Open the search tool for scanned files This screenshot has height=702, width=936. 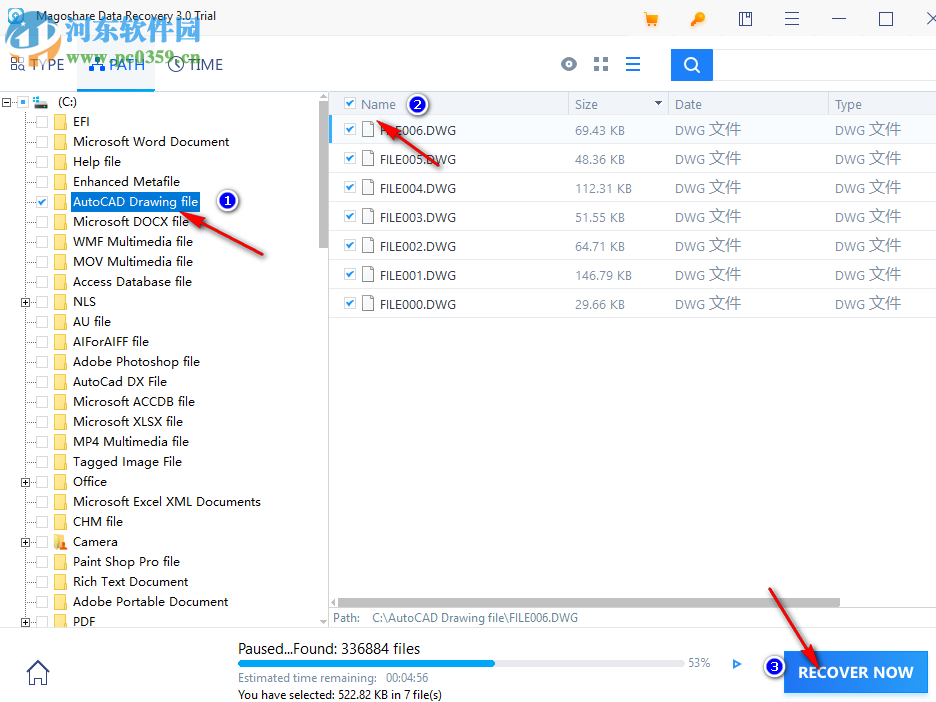click(x=691, y=64)
